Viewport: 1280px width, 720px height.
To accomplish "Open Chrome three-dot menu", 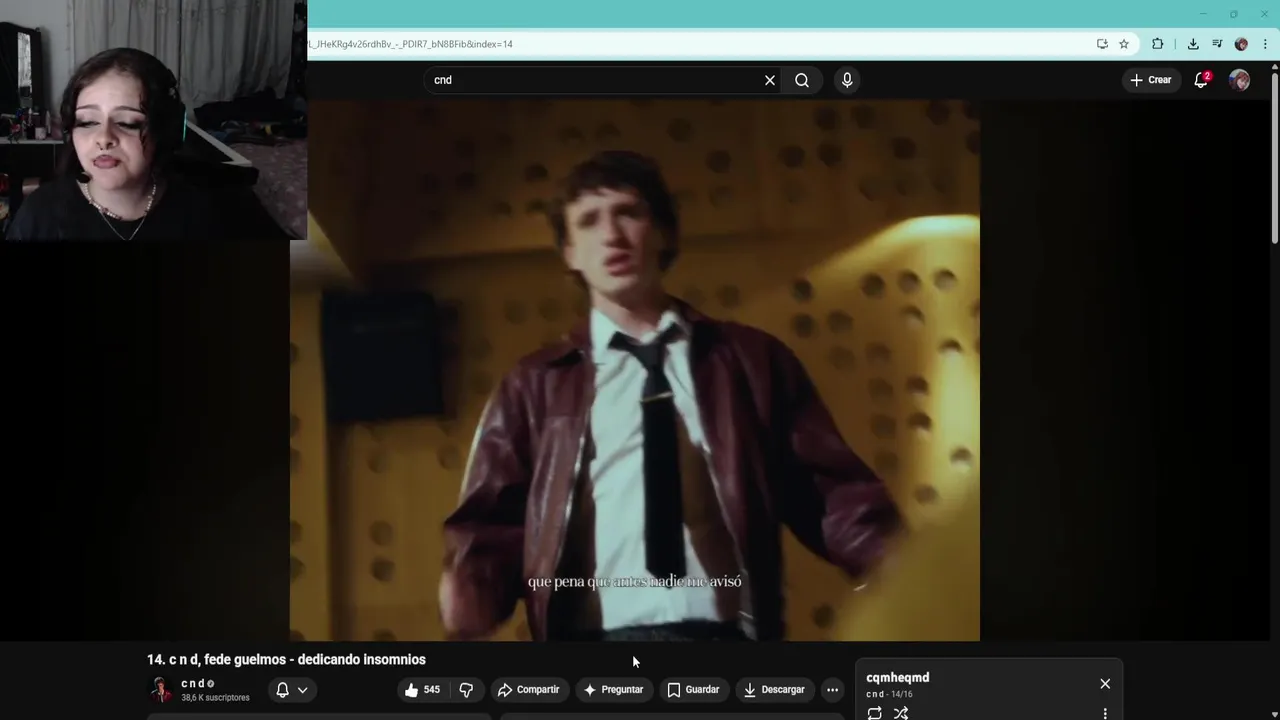I will click(1265, 44).
